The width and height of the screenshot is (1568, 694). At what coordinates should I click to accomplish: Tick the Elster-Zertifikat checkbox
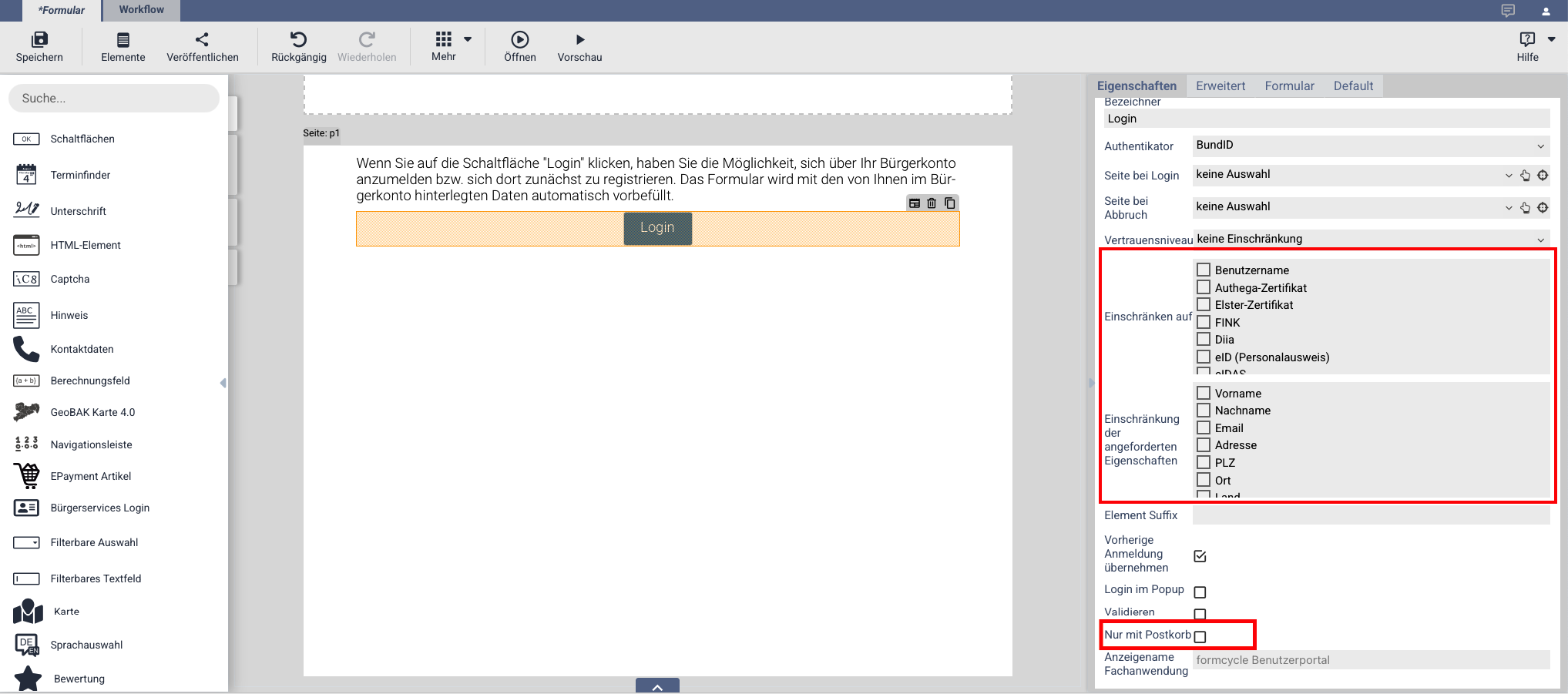pyautogui.click(x=1204, y=304)
